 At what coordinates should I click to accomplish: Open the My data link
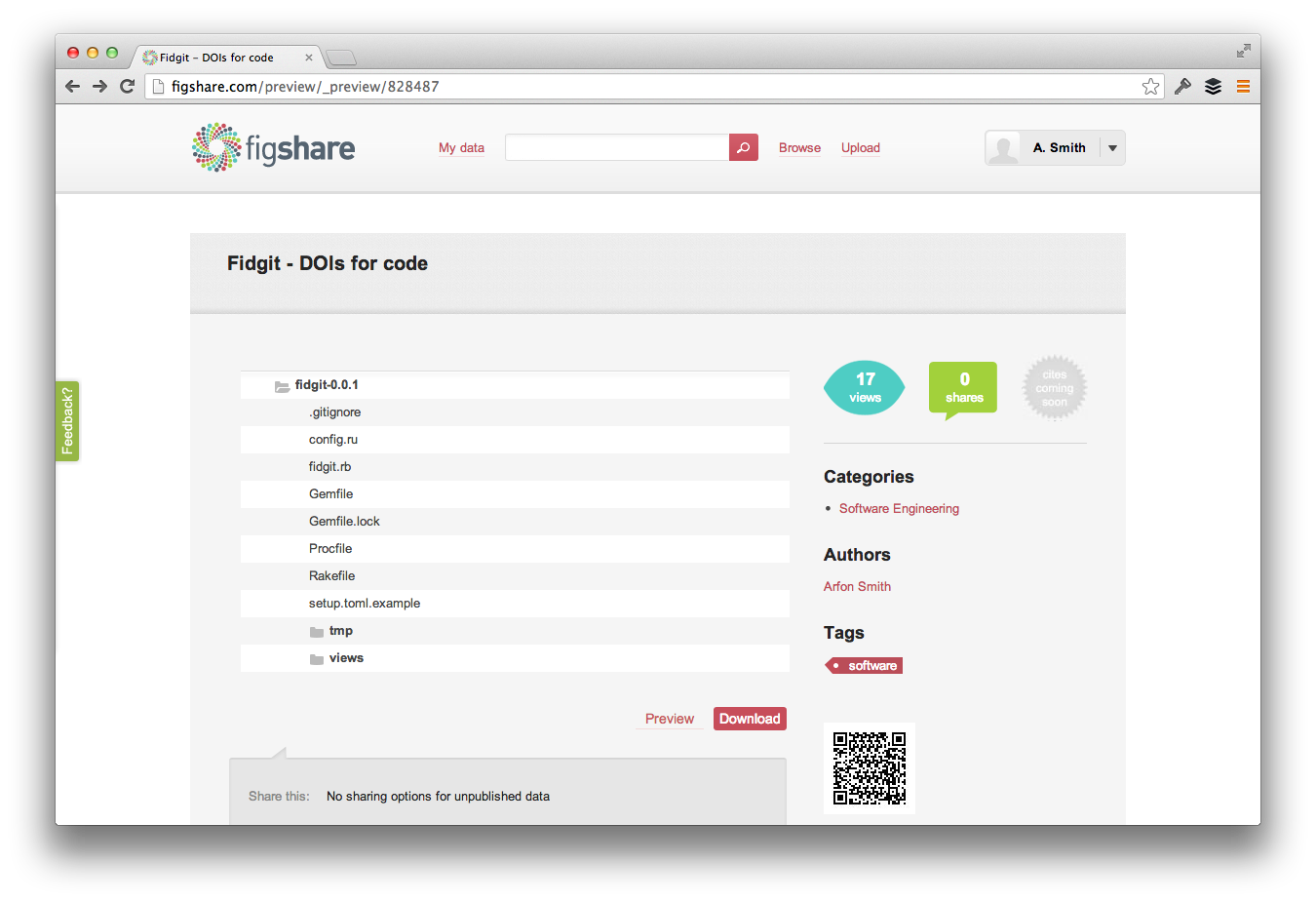(461, 148)
